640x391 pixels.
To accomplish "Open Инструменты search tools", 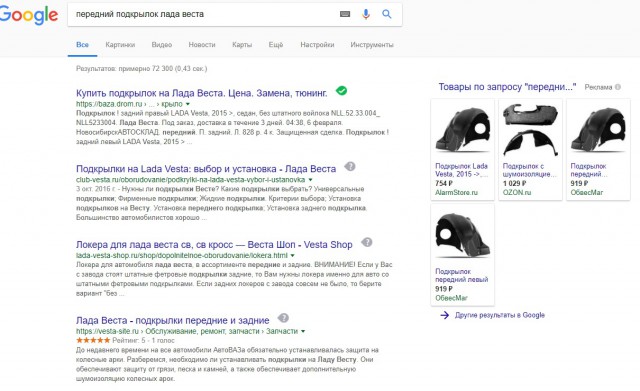I will click(x=372, y=45).
